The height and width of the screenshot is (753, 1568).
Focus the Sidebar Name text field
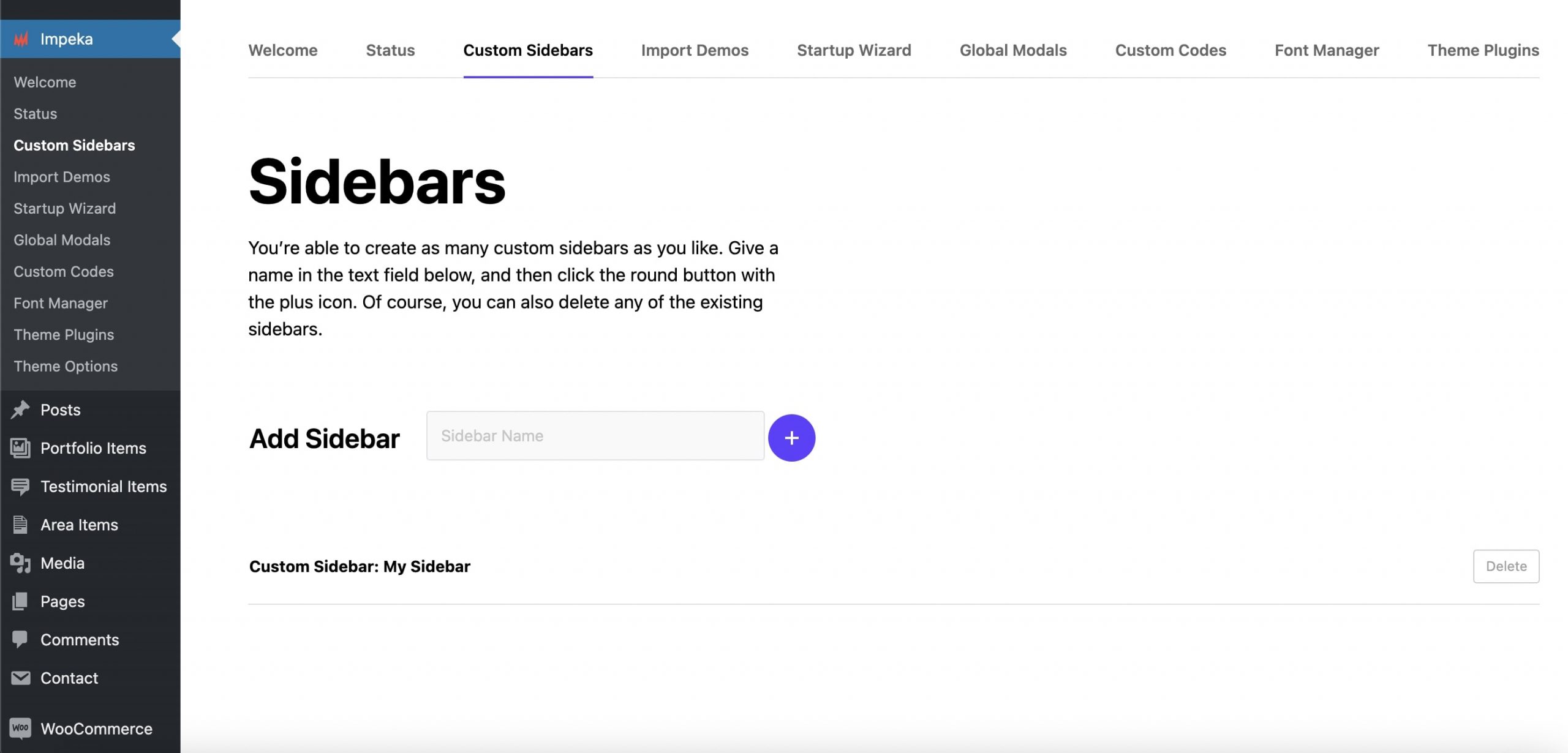tap(595, 436)
